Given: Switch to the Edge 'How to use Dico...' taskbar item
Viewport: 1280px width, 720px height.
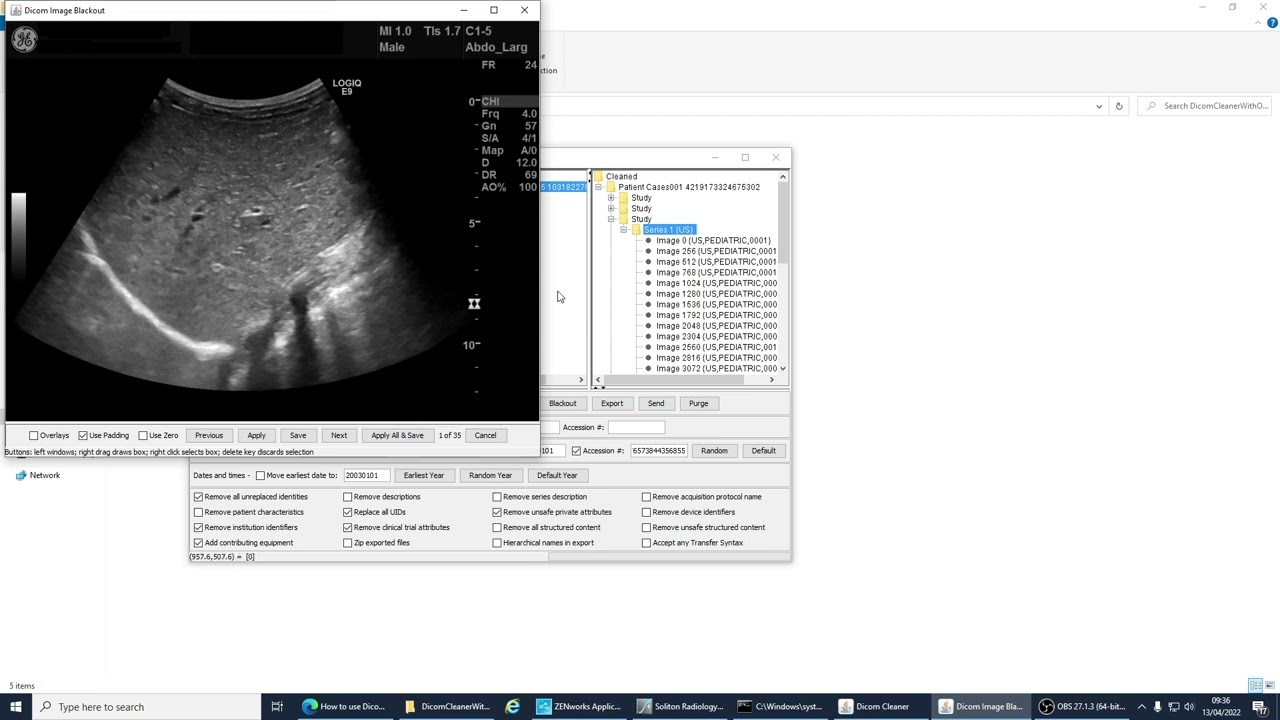Looking at the screenshot, I should (343, 707).
